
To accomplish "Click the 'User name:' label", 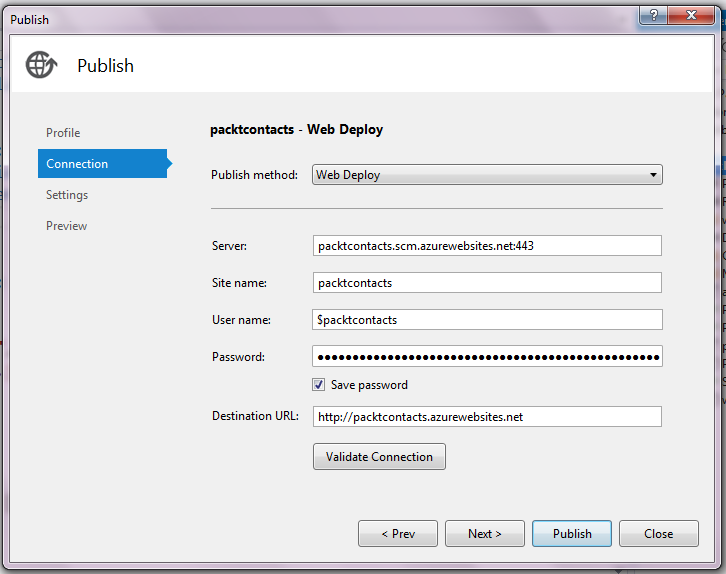I will click(241, 320).
